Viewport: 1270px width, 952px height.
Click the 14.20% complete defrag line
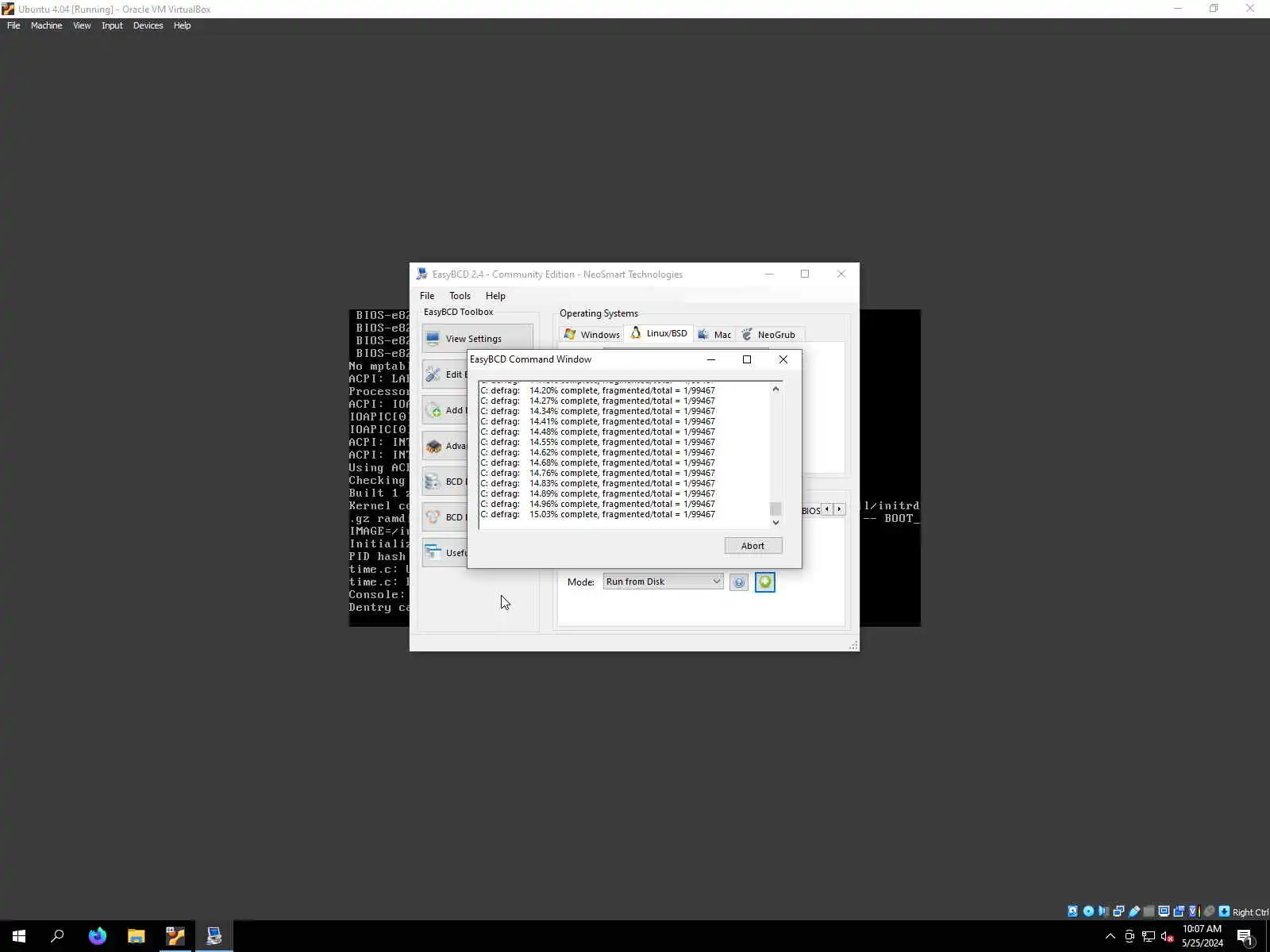[598, 390]
